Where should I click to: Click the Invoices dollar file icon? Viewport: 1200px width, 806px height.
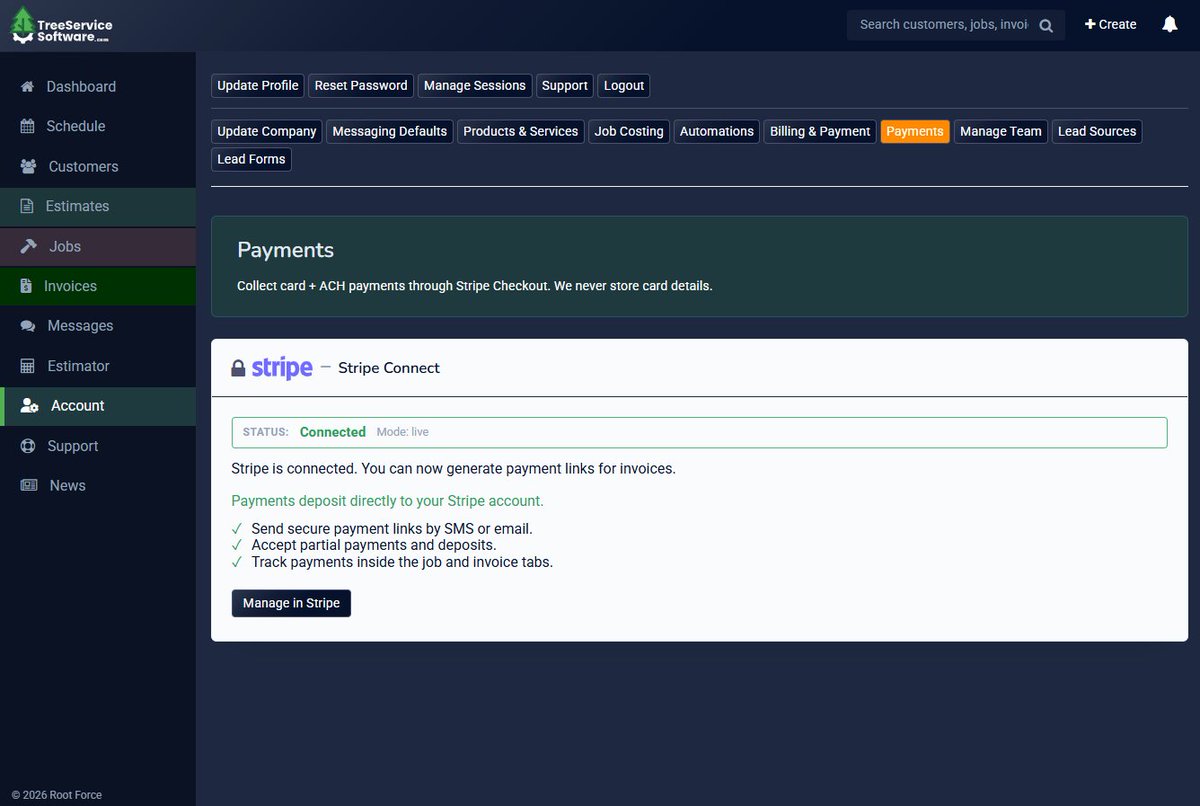(x=26, y=286)
